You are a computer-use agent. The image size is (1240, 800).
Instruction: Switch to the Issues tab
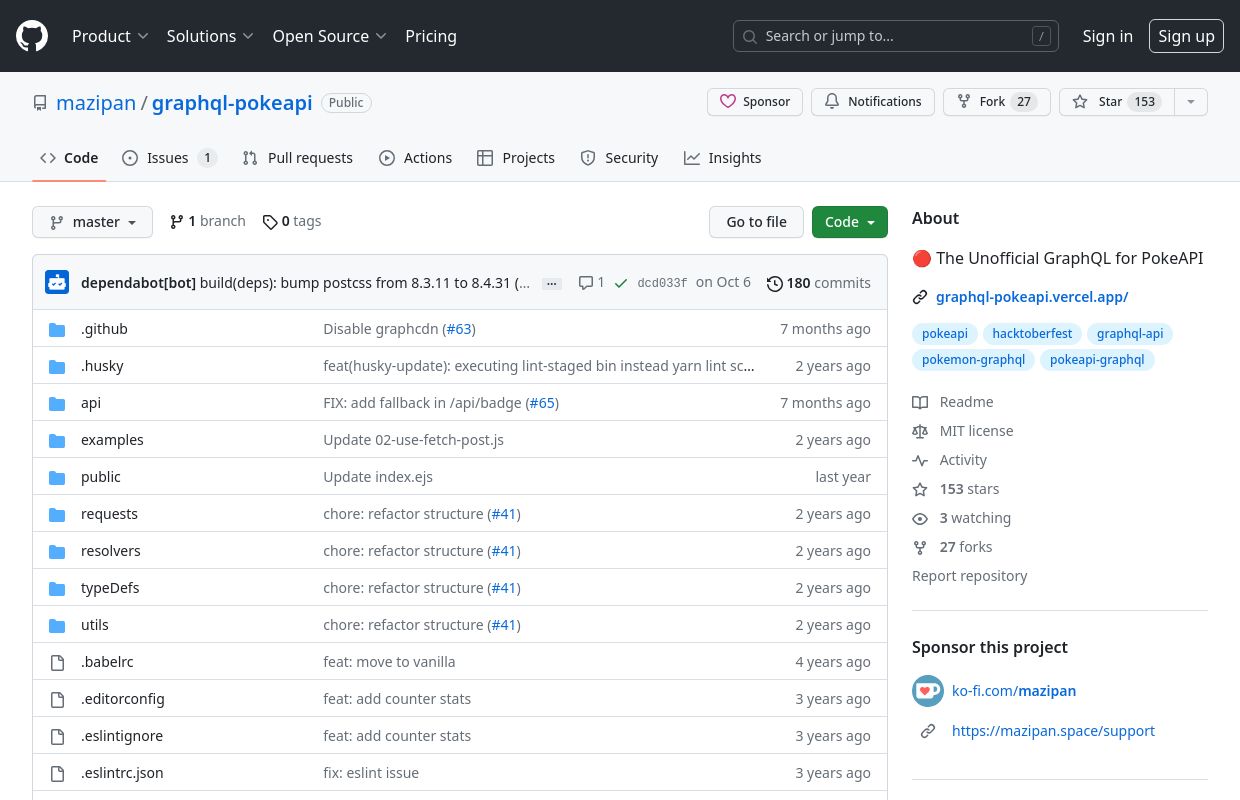[x=169, y=158]
